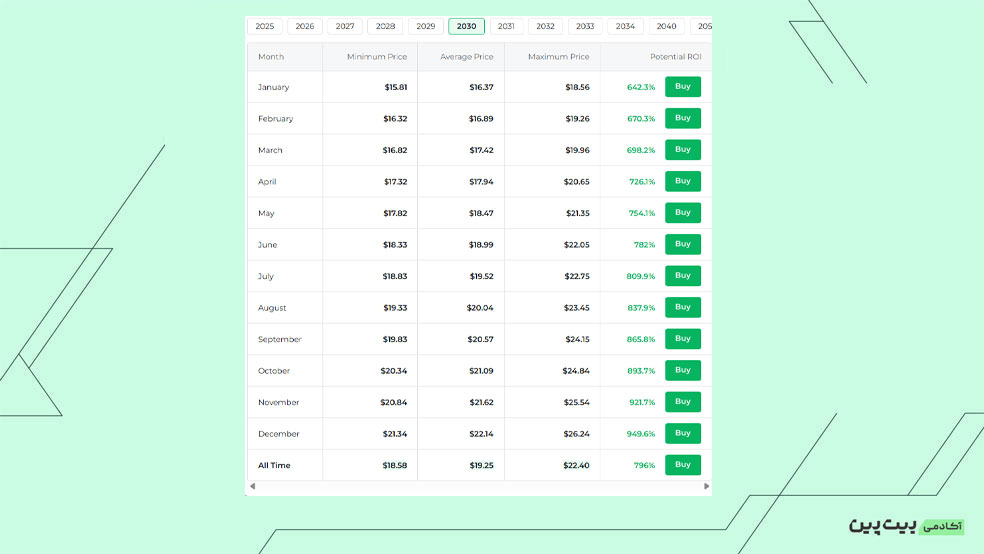This screenshot has width=984, height=554.
Task: Select Buy in the April row
Action: coord(683,181)
